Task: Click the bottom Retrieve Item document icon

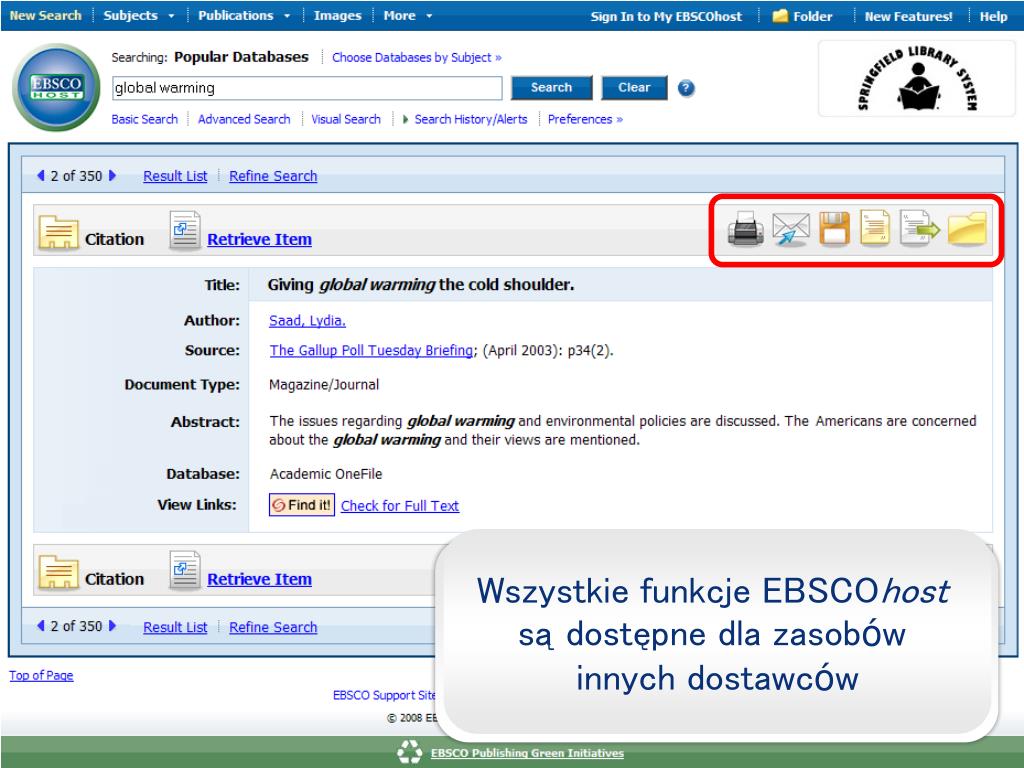Action: pyautogui.click(x=185, y=570)
